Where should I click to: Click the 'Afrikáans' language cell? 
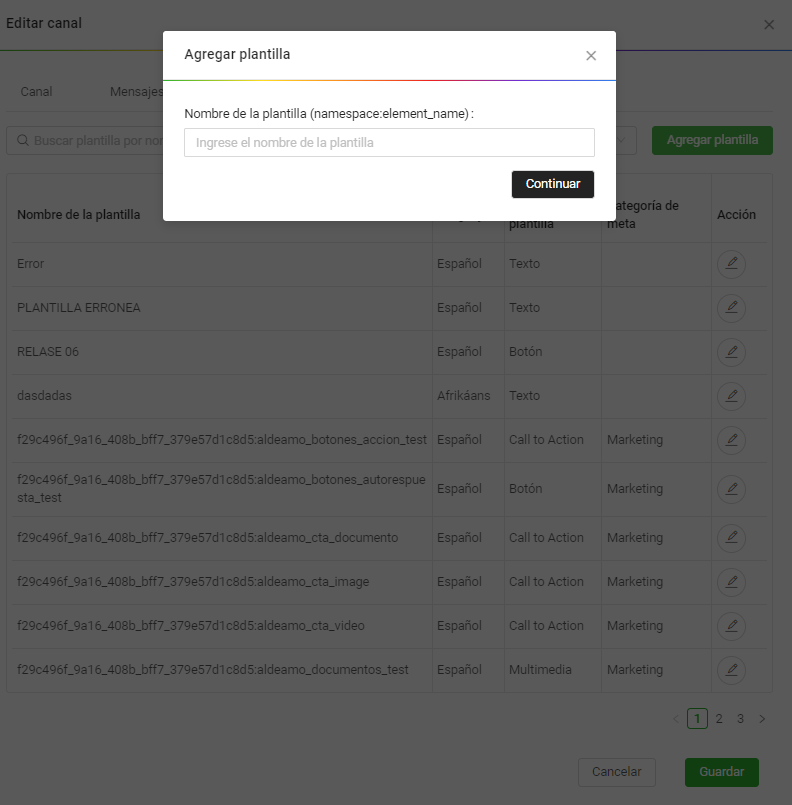(463, 396)
